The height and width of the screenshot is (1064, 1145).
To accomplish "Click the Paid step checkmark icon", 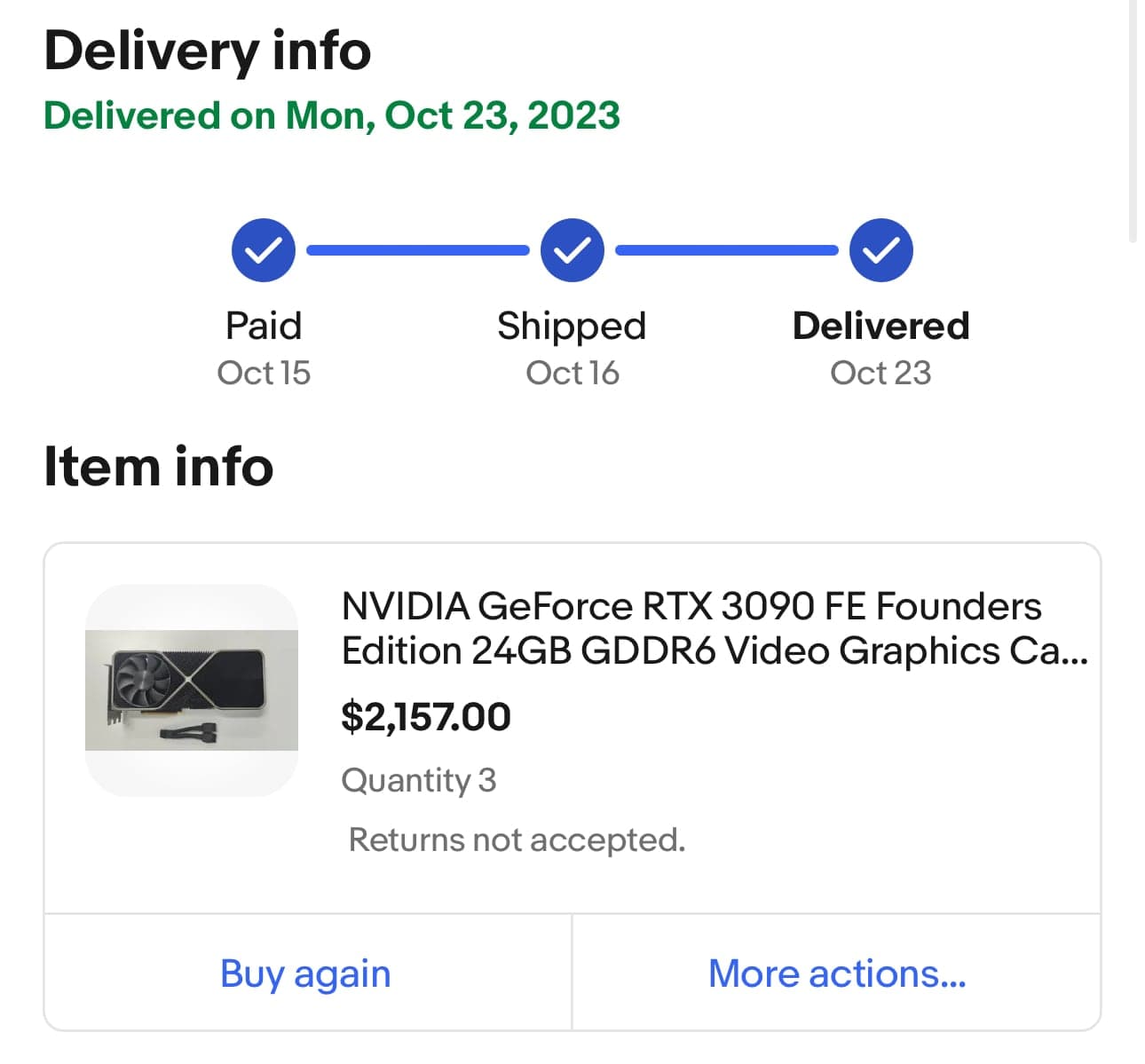I will 264,250.
